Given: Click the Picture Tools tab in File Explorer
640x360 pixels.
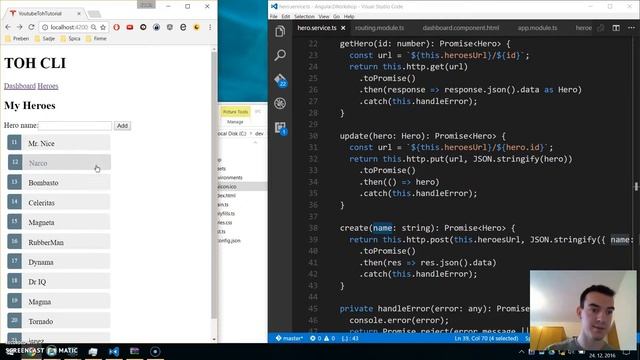Looking at the screenshot, I should (x=236, y=111).
